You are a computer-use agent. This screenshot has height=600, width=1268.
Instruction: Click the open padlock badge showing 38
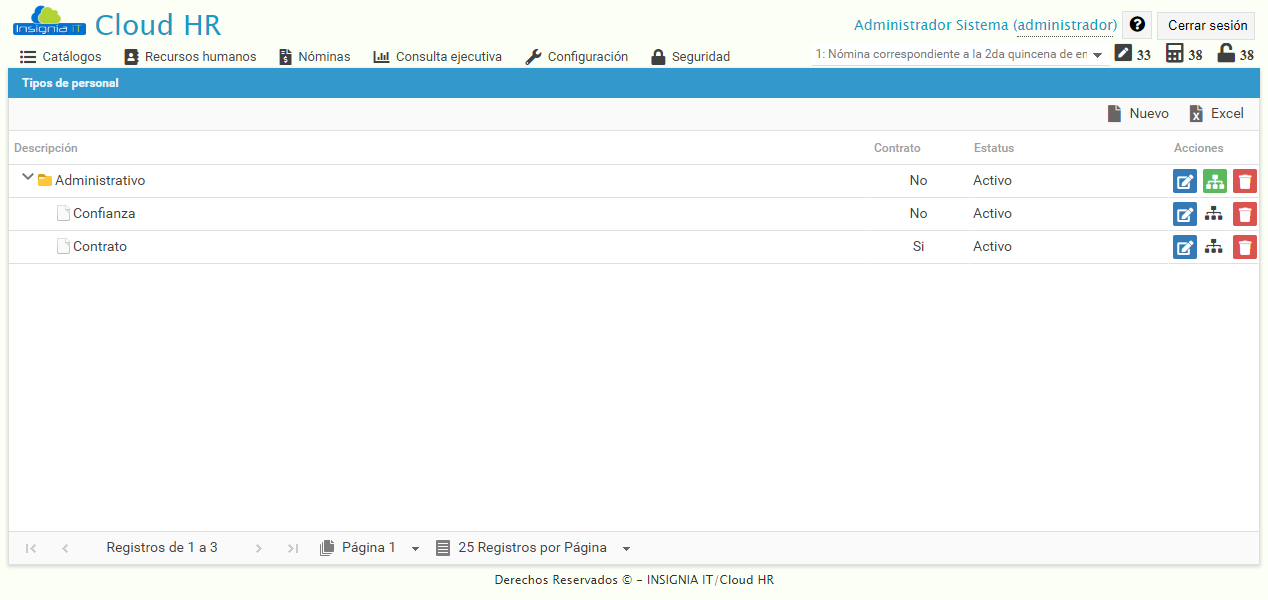[1228, 54]
